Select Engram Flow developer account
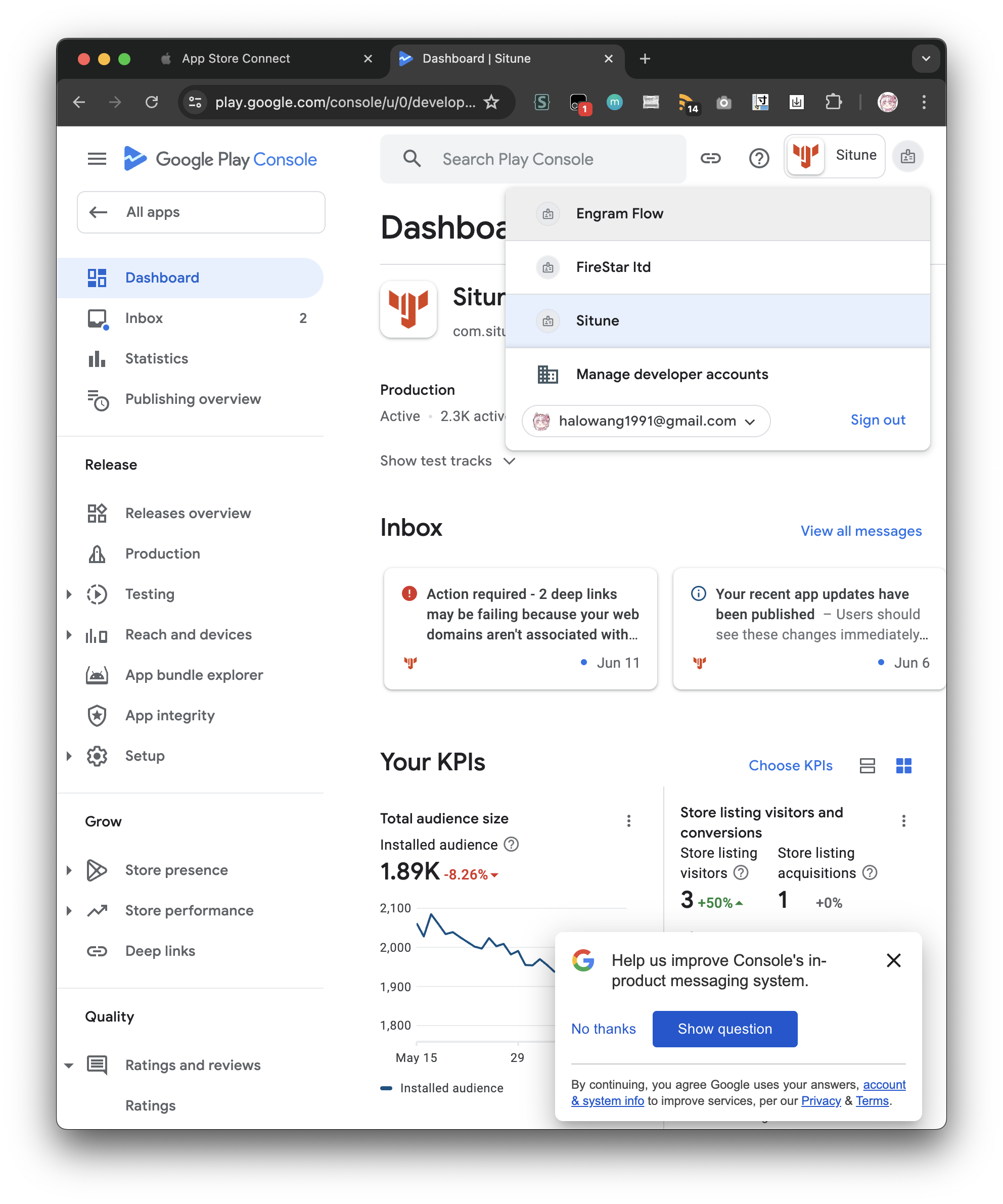 pyautogui.click(x=717, y=214)
